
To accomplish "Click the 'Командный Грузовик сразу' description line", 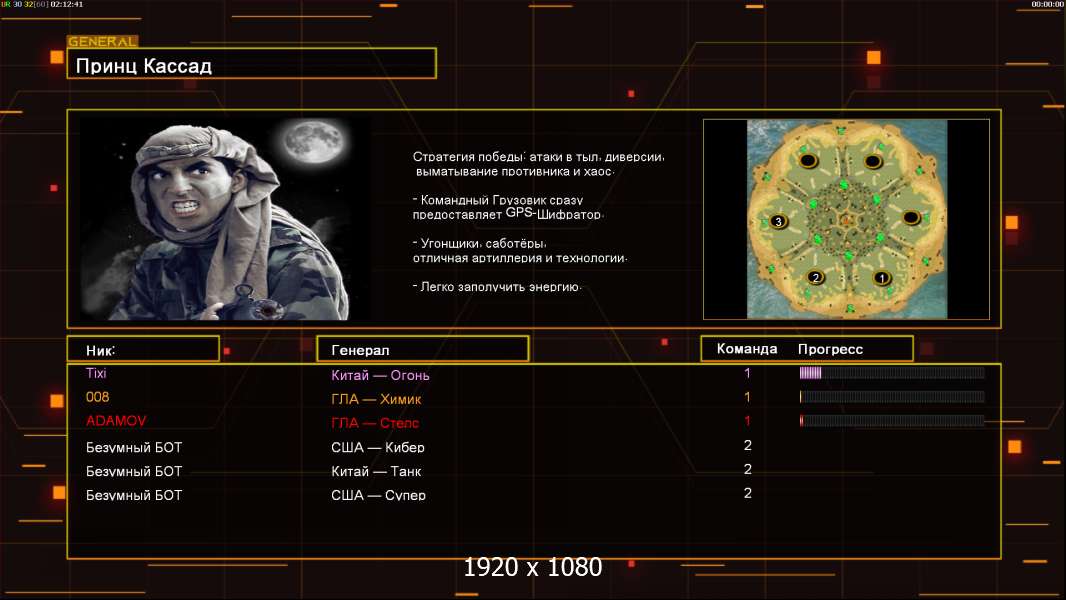I will pos(498,200).
